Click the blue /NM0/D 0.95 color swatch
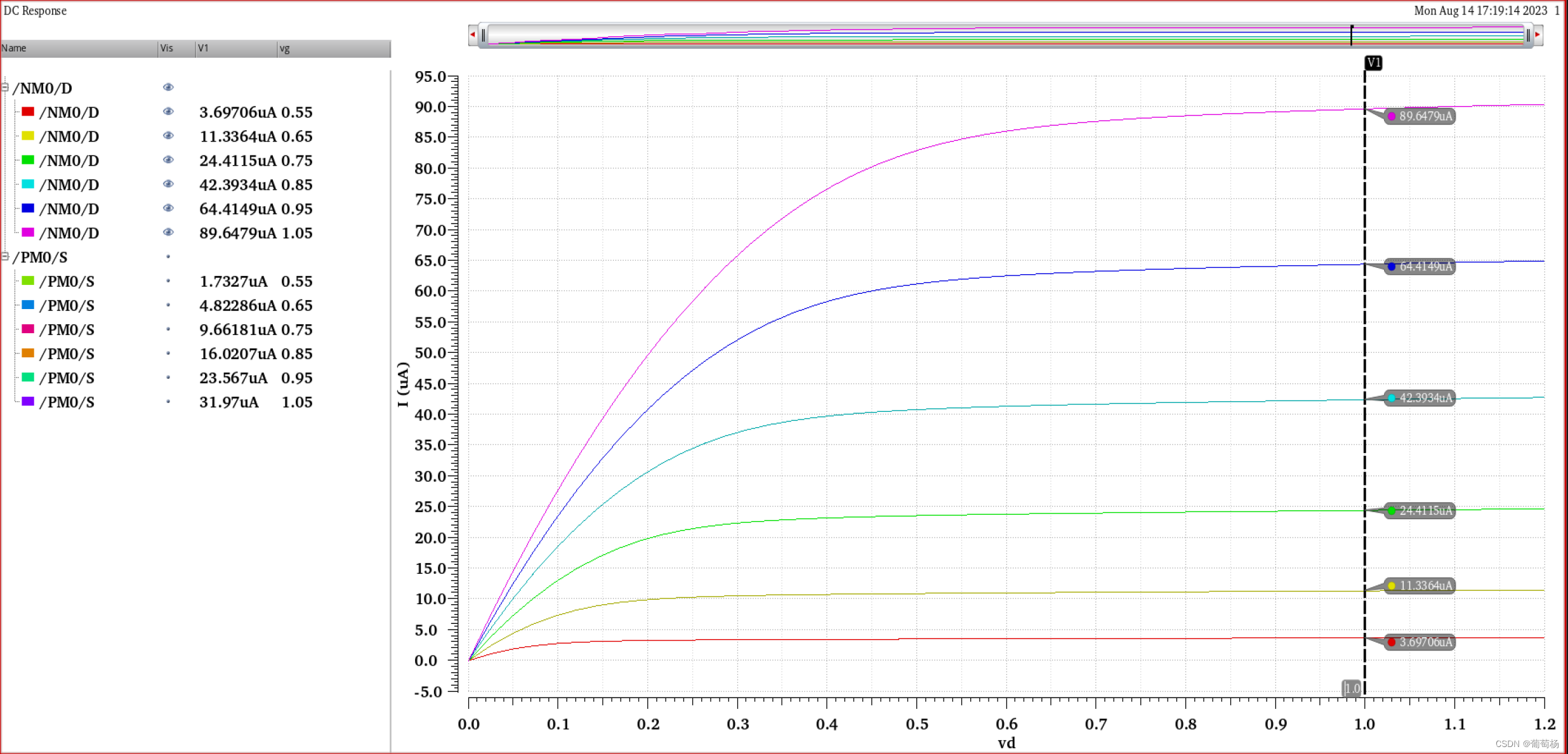Viewport: 1568px width, 754px height. point(28,208)
